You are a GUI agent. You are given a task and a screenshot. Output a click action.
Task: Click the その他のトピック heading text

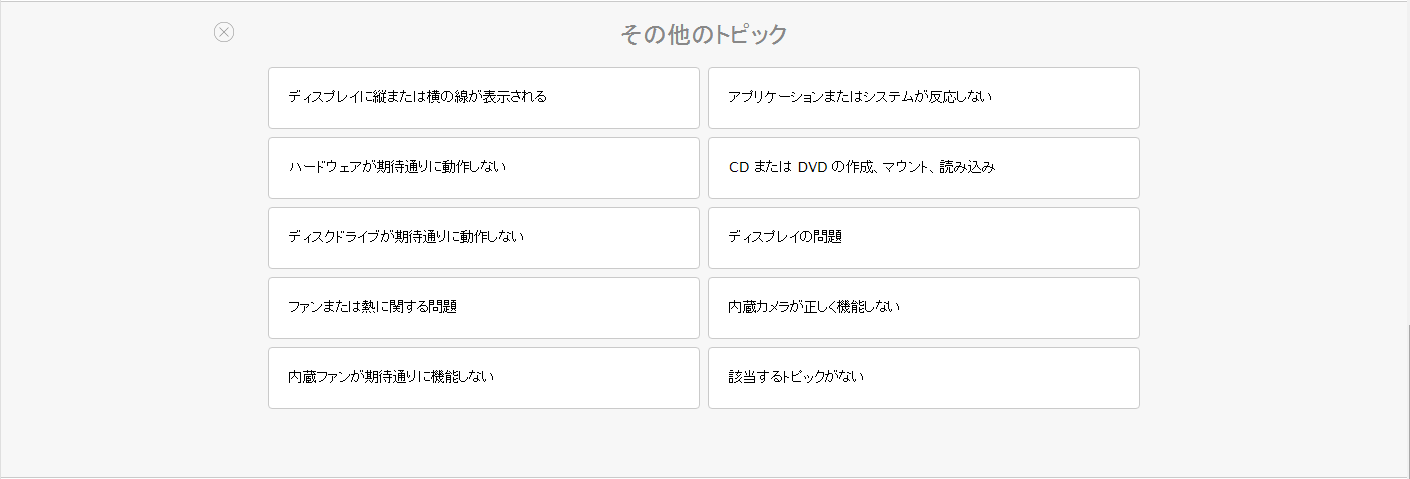[704, 35]
